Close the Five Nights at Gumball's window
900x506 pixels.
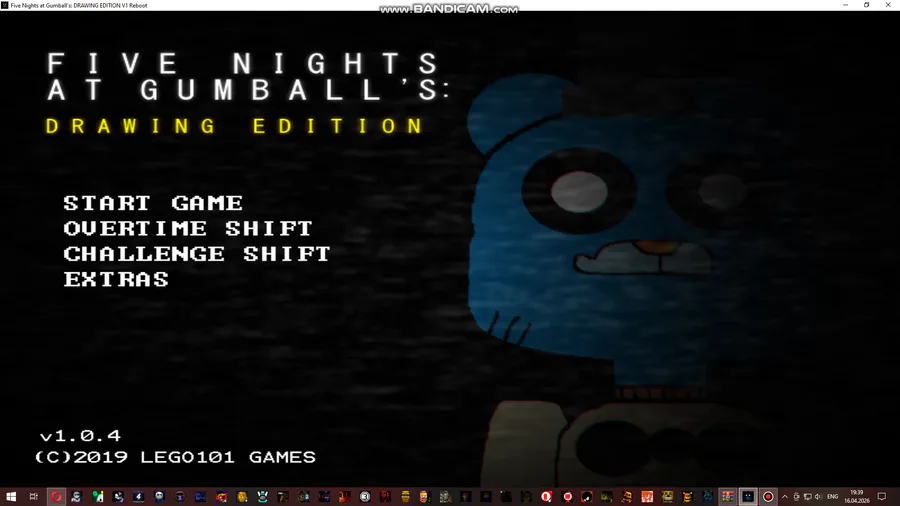coord(888,5)
